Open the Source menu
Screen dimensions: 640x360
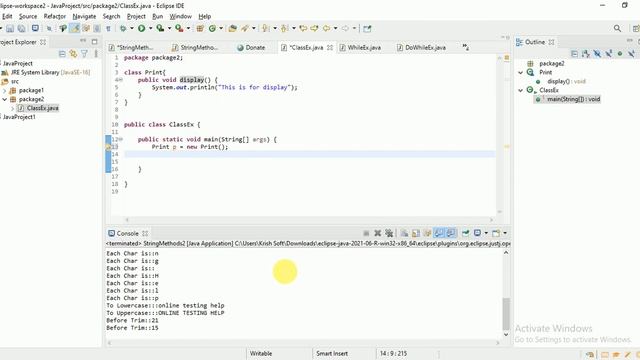coord(28,16)
